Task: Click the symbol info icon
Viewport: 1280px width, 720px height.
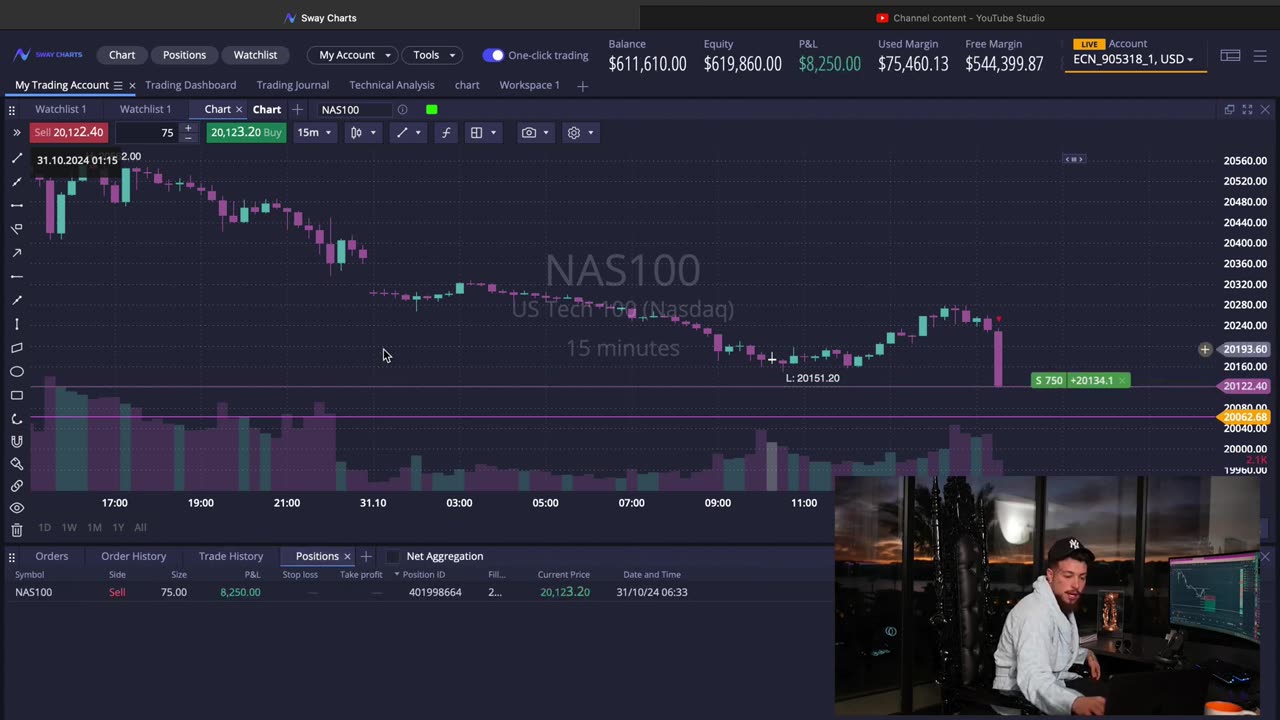Action: pyautogui.click(x=402, y=109)
